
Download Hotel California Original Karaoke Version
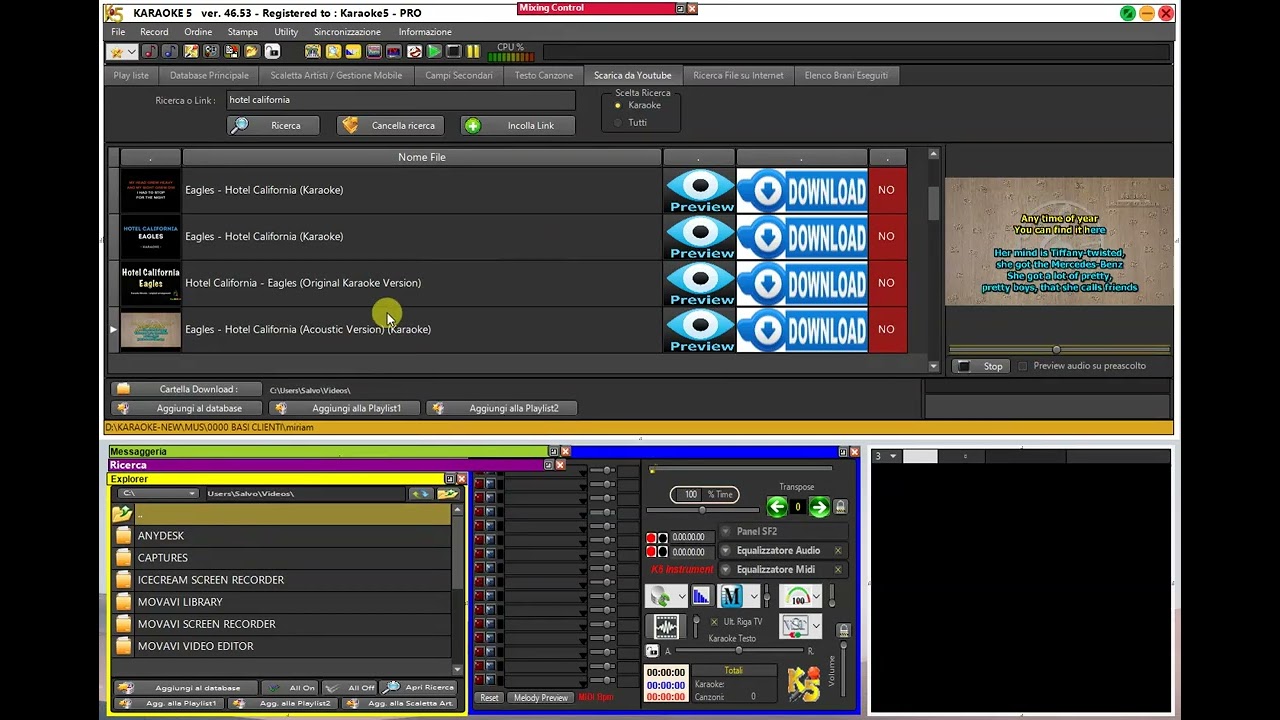click(802, 283)
